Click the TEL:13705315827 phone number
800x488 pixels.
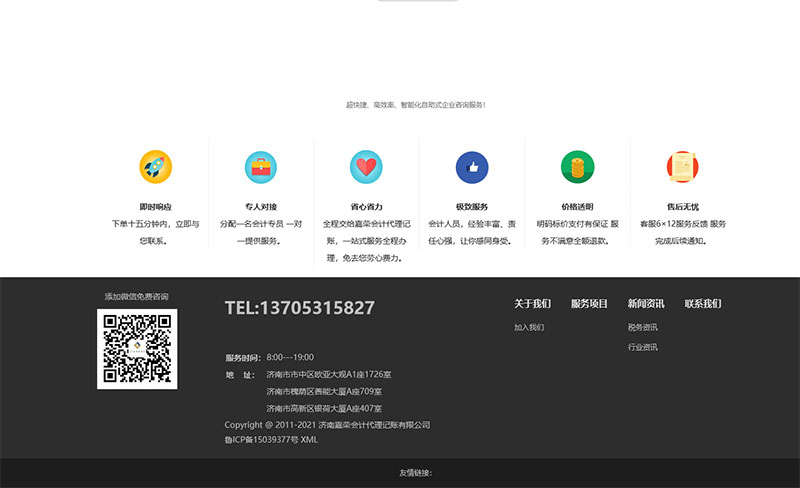[300, 308]
